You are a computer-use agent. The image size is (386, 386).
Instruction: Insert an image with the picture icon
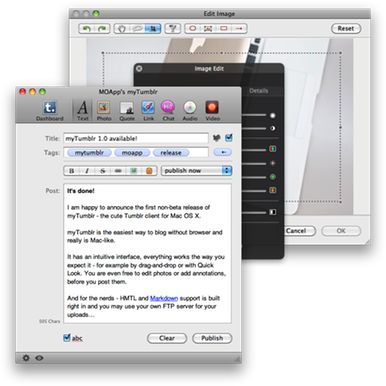click(133, 171)
